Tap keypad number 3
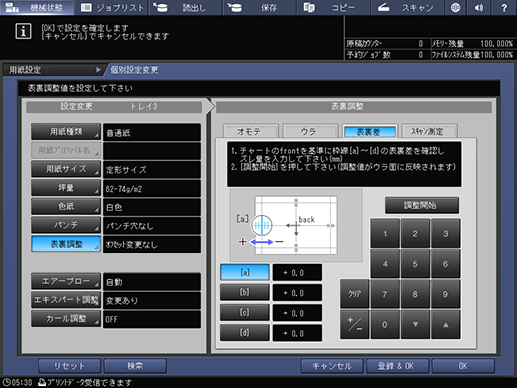517x388 pixels. [x=445, y=233]
